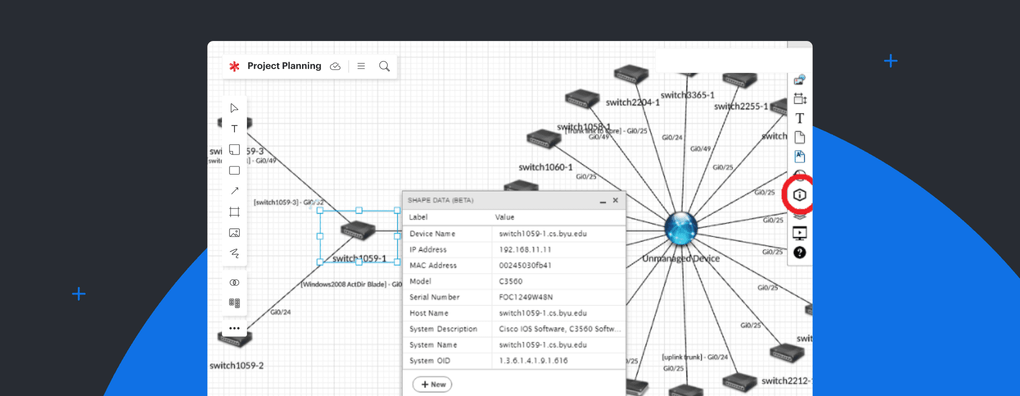Image resolution: width=1020 pixels, height=396 pixels.
Task: Open the help question mark icon
Action: tap(800, 252)
